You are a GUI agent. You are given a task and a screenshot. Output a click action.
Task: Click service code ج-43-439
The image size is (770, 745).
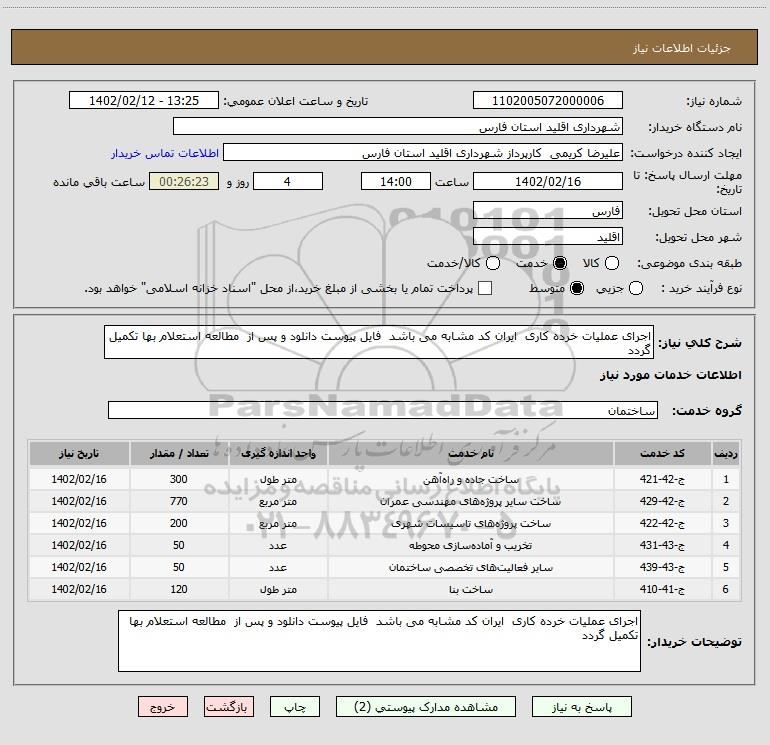(x=662, y=567)
